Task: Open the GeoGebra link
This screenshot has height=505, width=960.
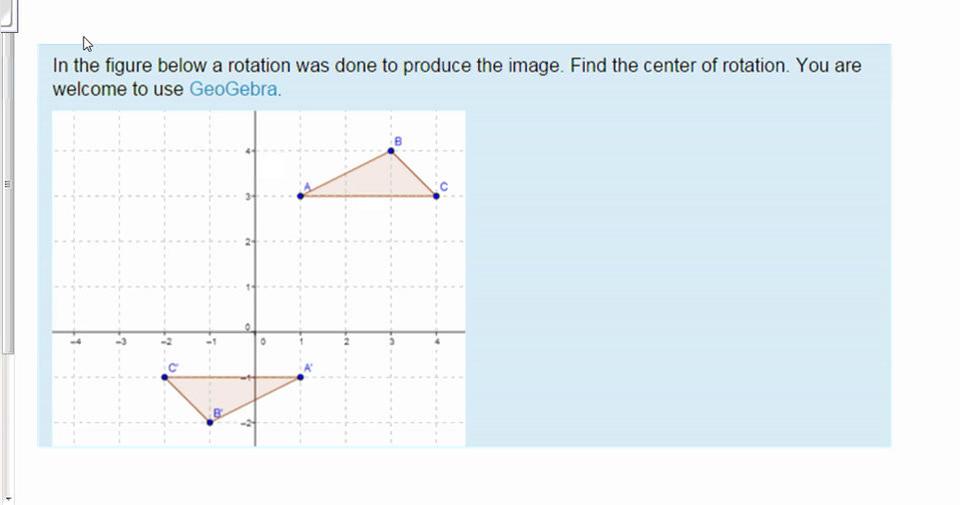Action: tap(233, 89)
